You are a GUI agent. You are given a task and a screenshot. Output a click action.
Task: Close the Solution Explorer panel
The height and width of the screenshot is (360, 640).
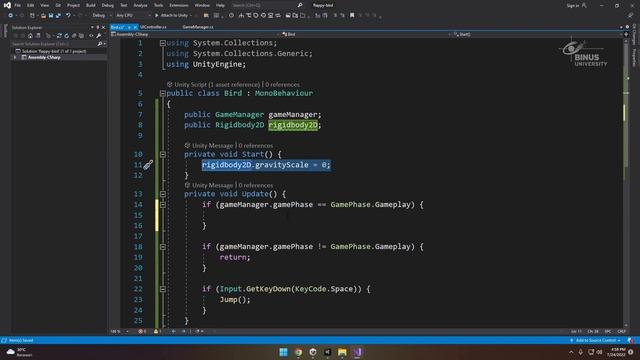103,27
